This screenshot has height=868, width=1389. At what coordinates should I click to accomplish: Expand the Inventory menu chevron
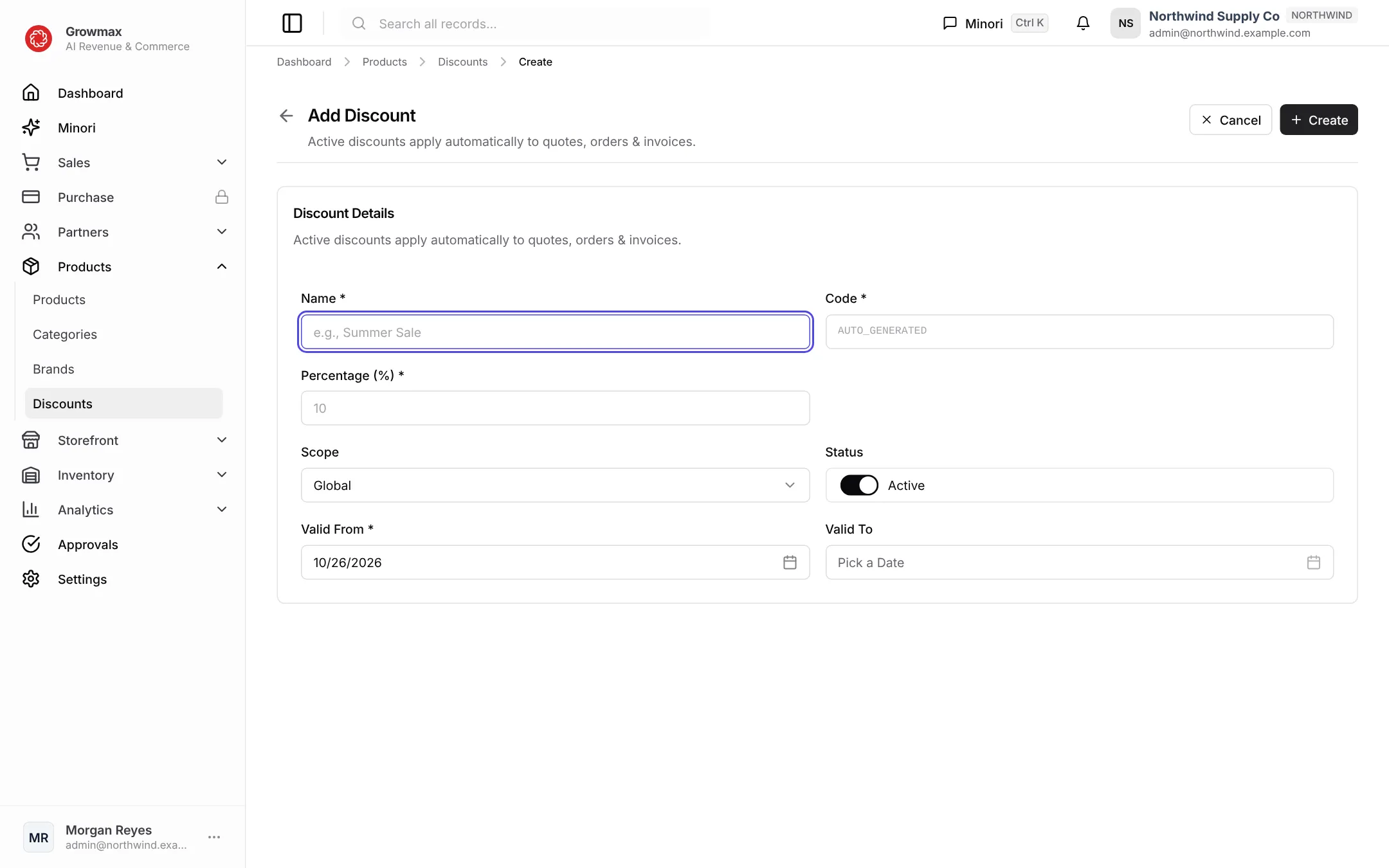coord(222,475)
